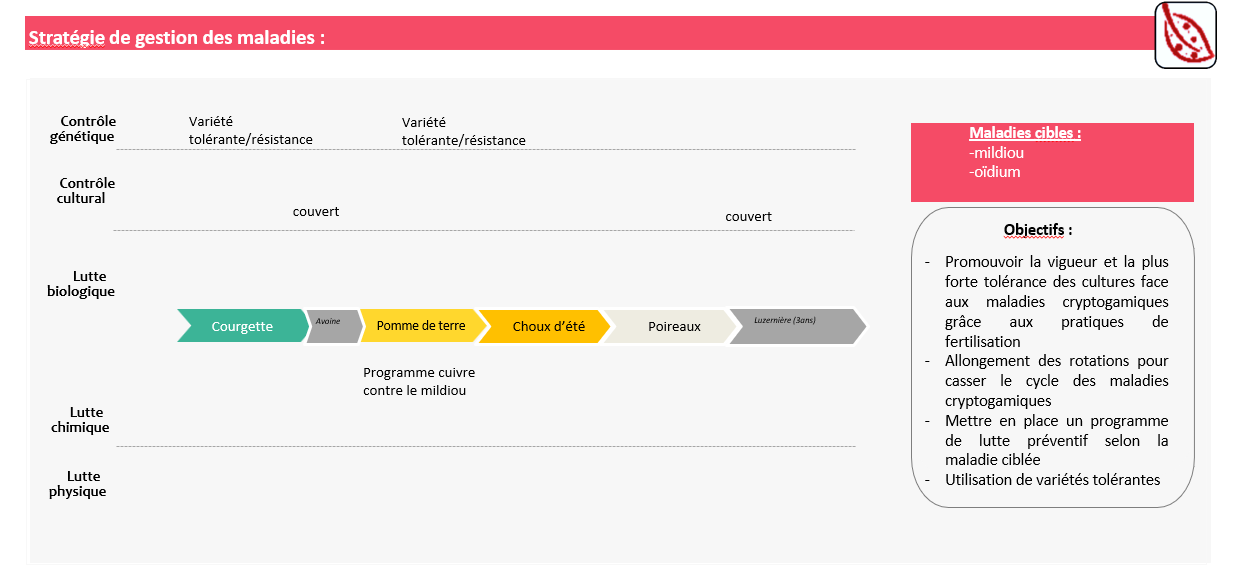Click the diseased leaf icon
The image size is (1253, 576).
point(1185,35)
